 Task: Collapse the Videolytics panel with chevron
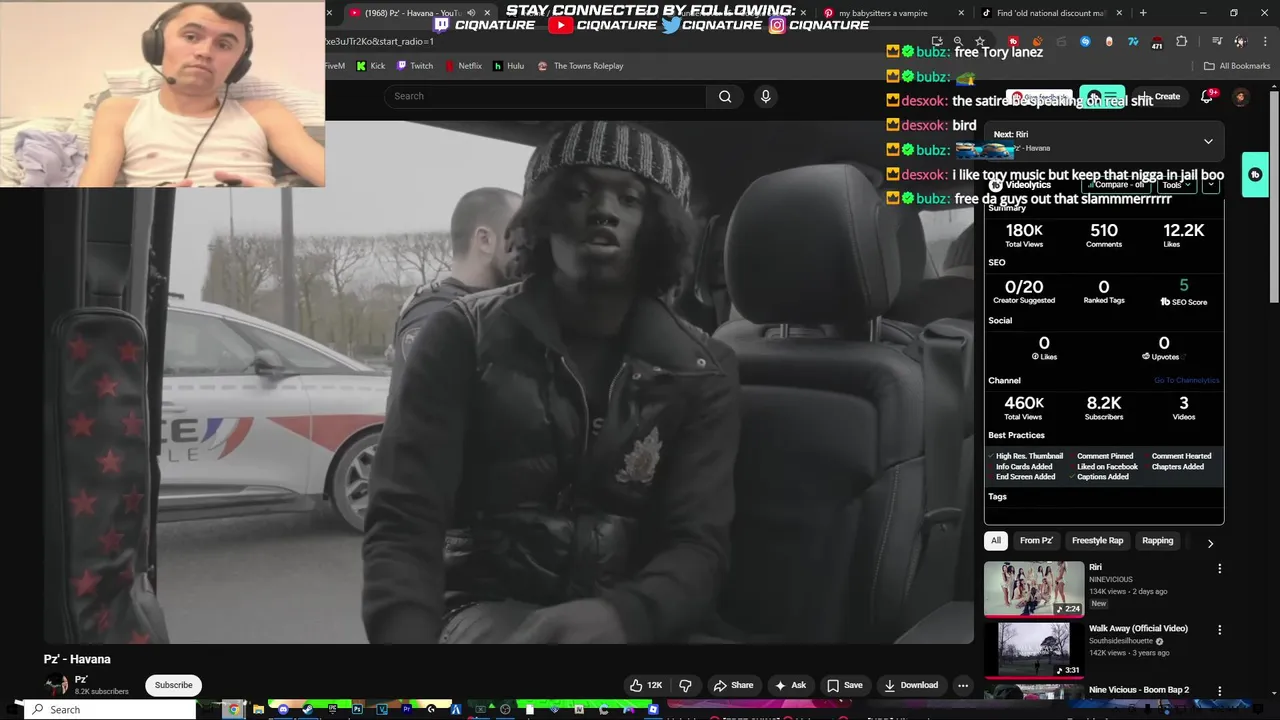point(1210,185)
